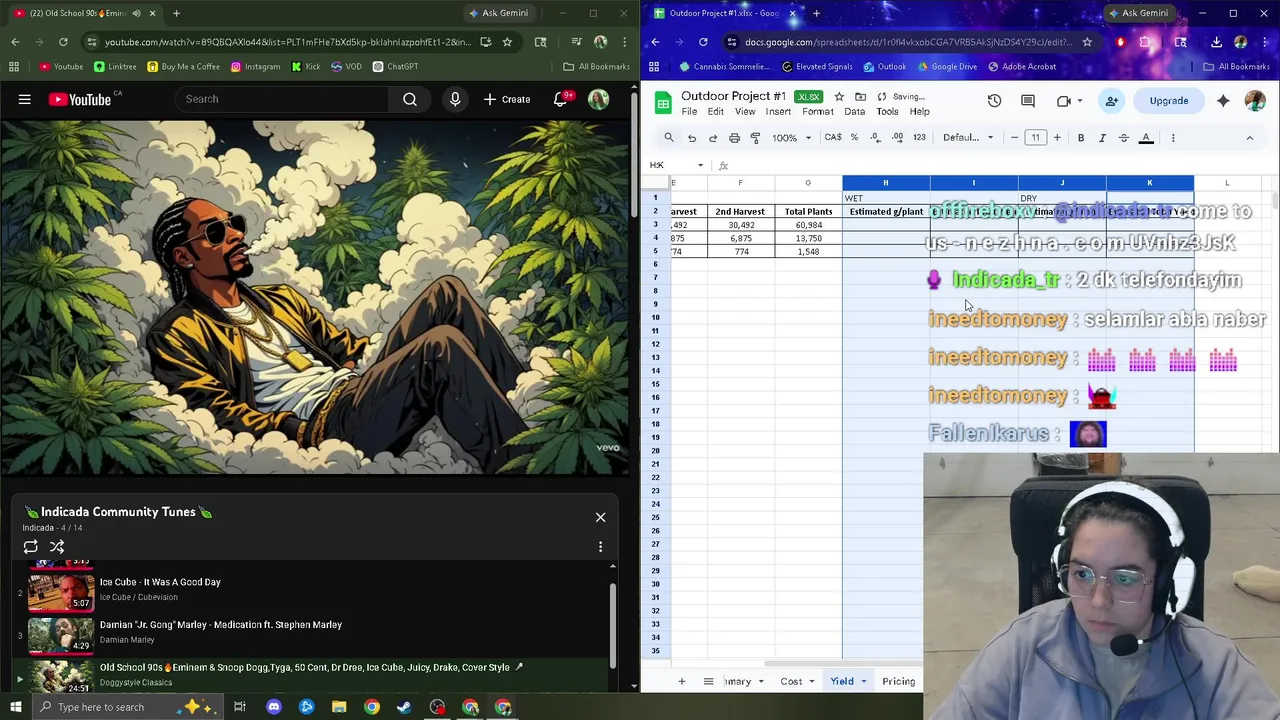Viewport: 1280px width, 720px height.
Task: Close the Indicada Community Tunes playlist panel
Action: coord(600,517)
